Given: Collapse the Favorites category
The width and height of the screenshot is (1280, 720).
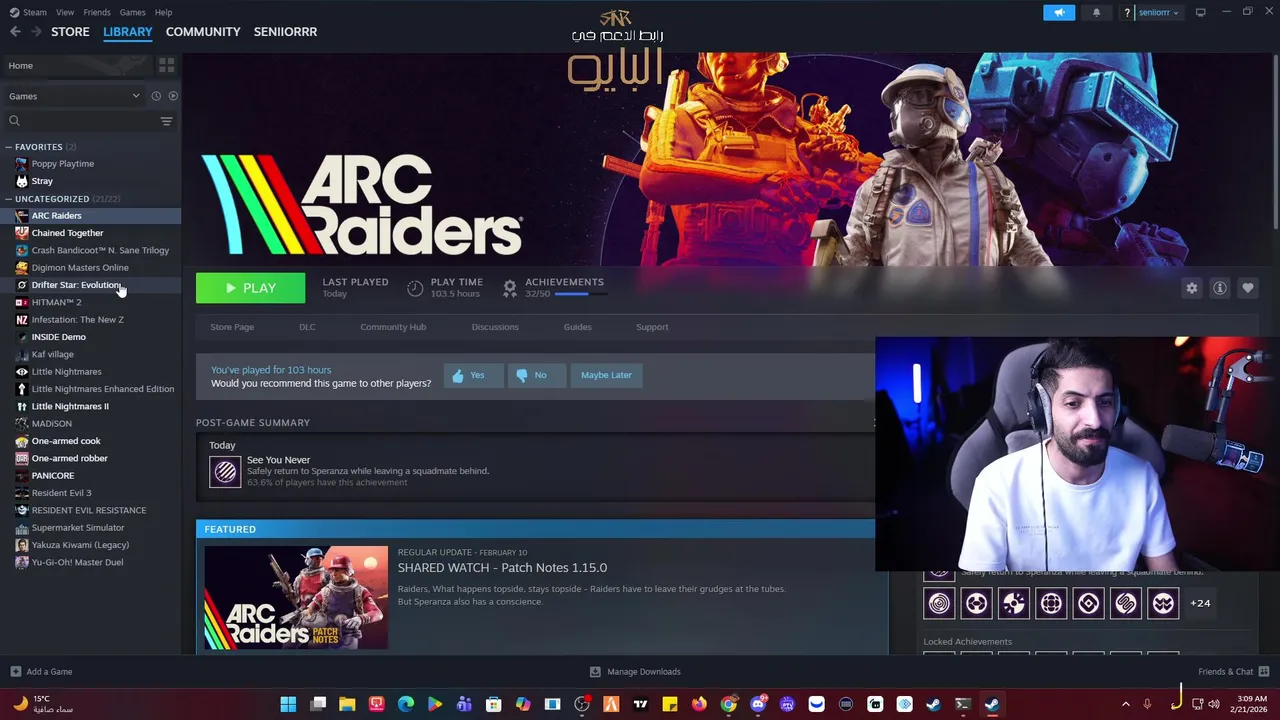Looking at the screenshot, I should click(8, 147).
